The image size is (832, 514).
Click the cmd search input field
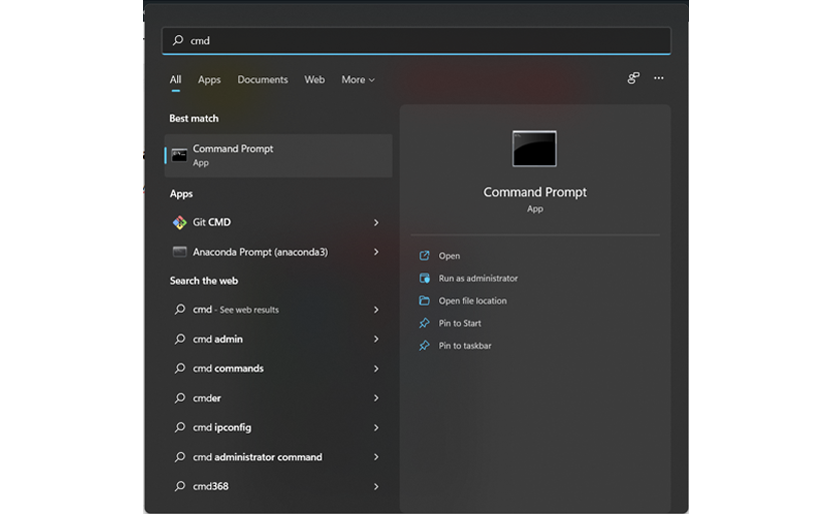coord(416,41)
